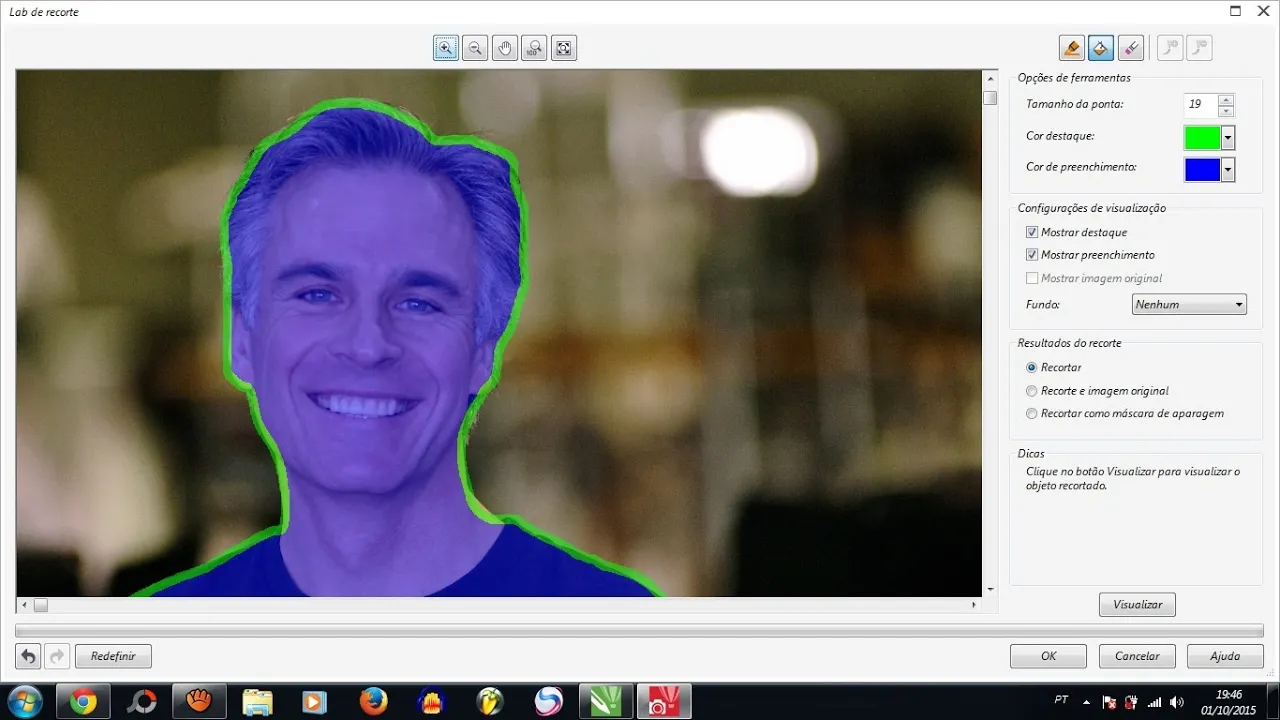Open the Windows Start menu
The height and width of the screenshot is (720, 1280).
tap(24, 701)
